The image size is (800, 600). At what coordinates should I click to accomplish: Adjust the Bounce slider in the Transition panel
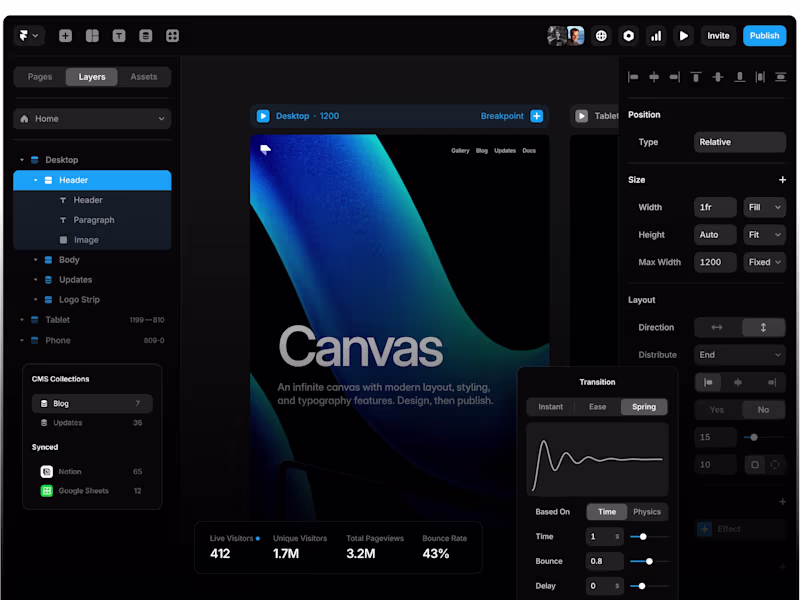(x=648, y=561)
